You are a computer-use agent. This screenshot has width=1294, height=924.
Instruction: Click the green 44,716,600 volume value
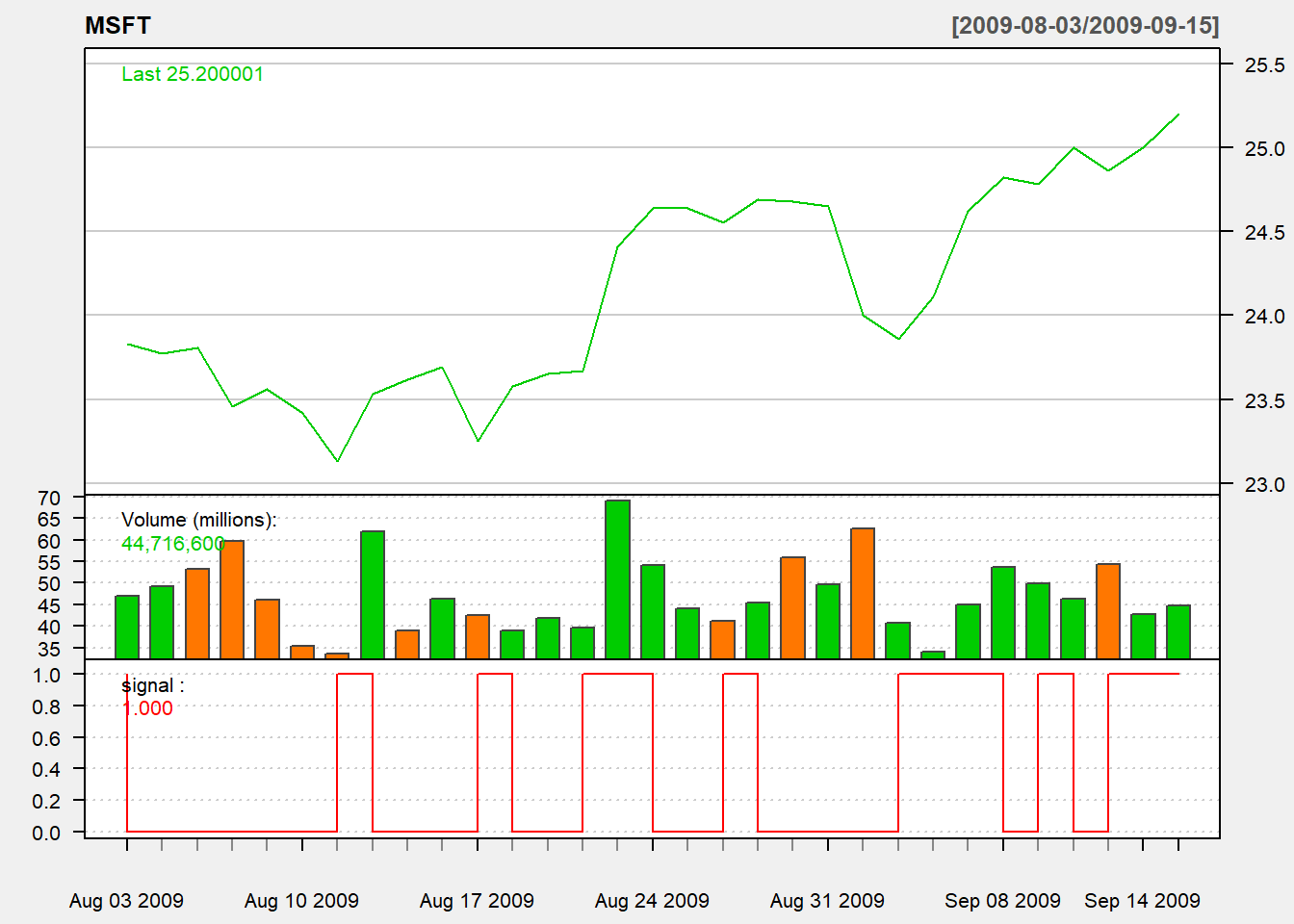click(x=173, y=544)
